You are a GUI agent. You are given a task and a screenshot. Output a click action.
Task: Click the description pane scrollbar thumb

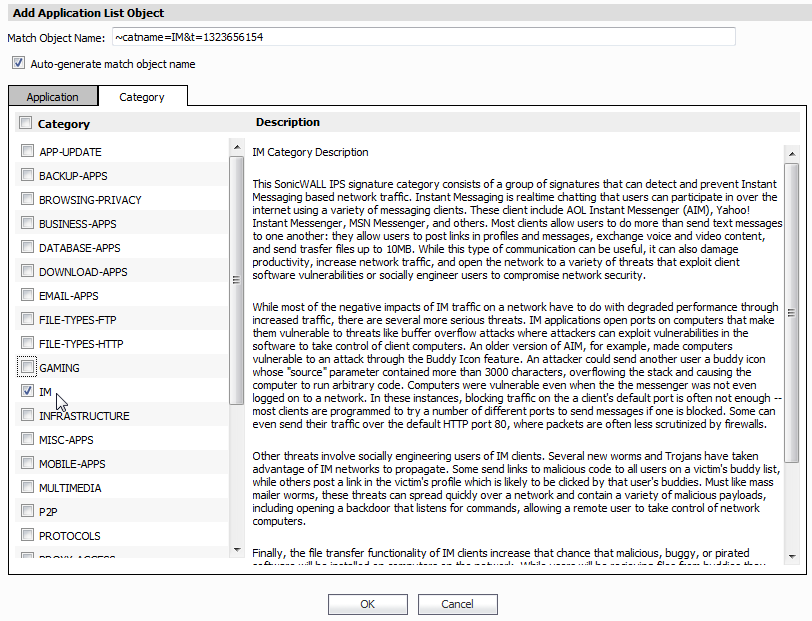tap(792, 313)
